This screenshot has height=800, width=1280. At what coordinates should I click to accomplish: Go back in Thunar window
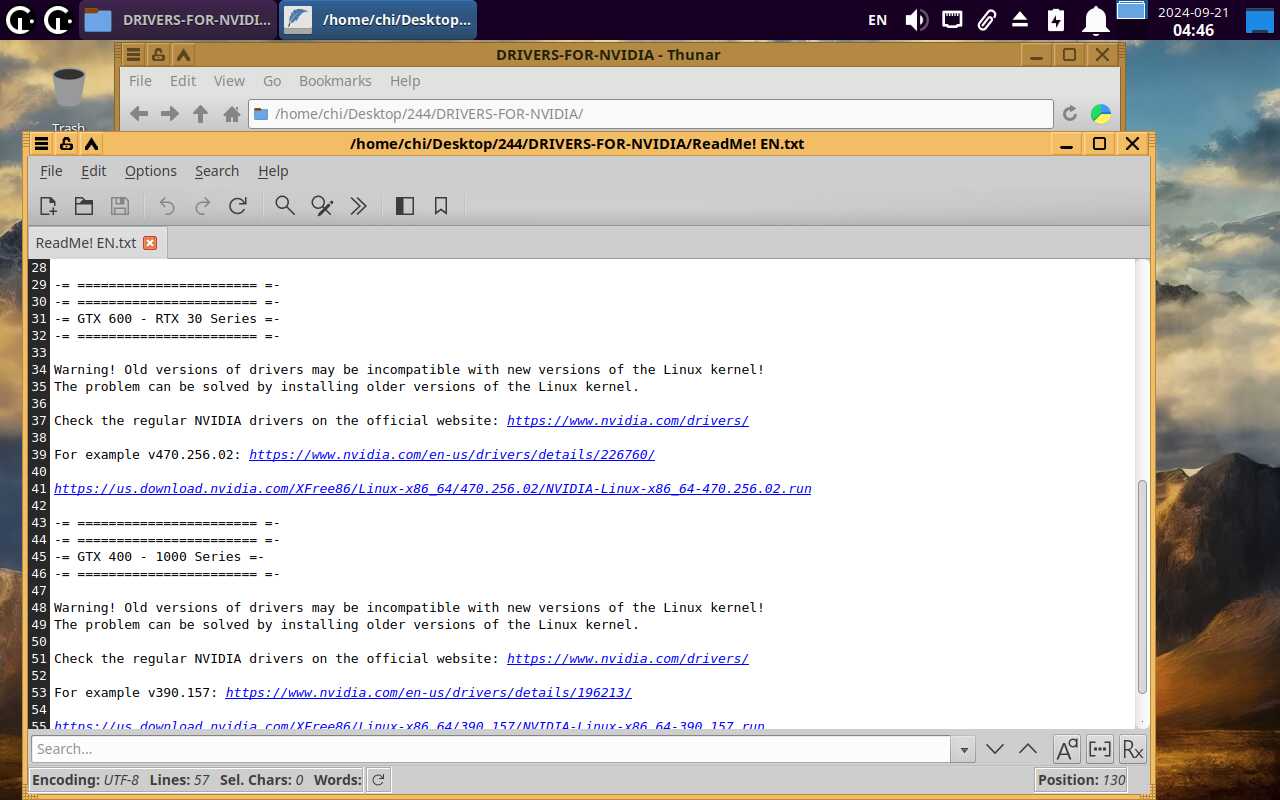click(139, 114)
